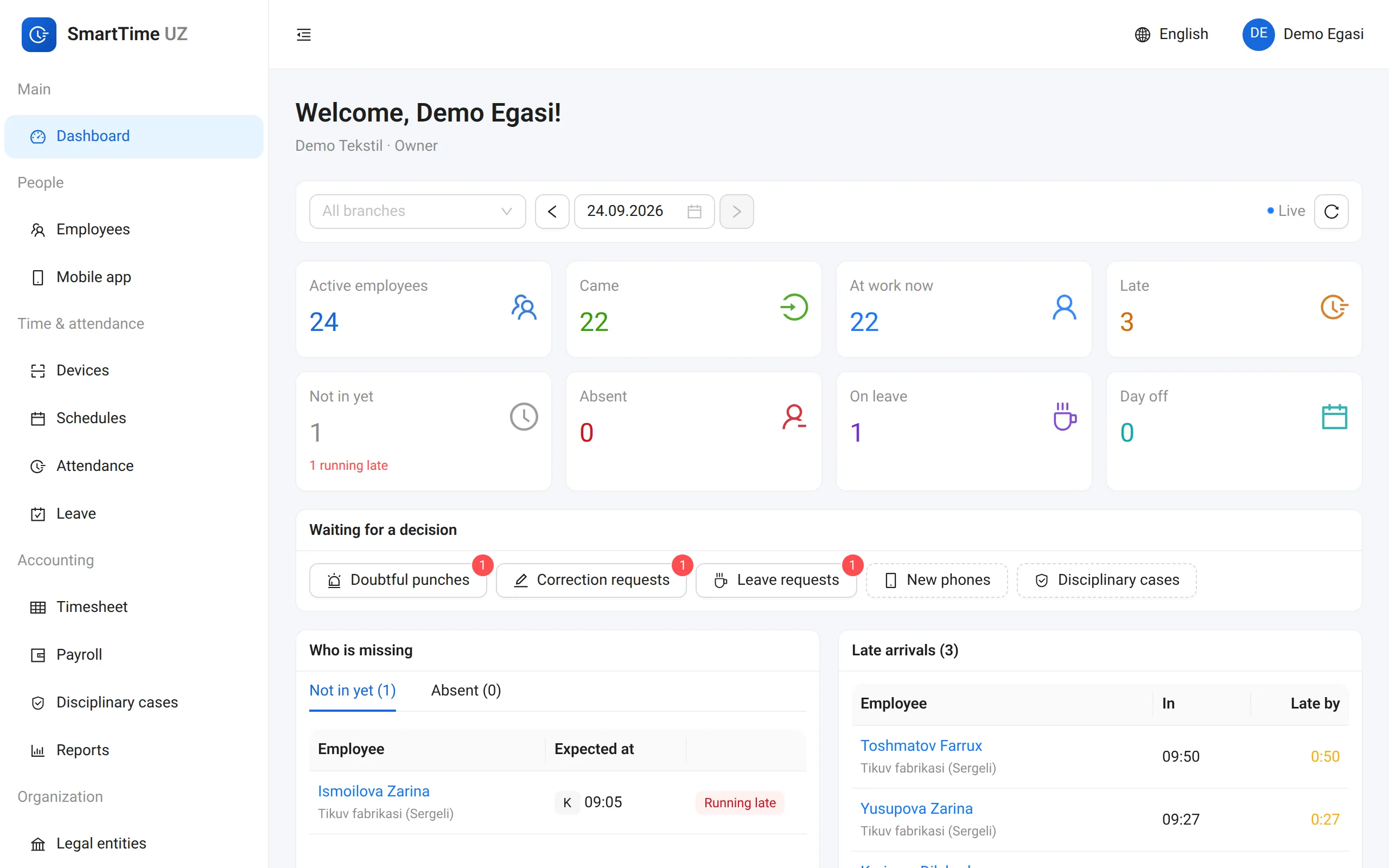Screen dimensions: 1389x868
Task: Open employee Ismoilova Zarina
Action: click(x=374, y=790)
